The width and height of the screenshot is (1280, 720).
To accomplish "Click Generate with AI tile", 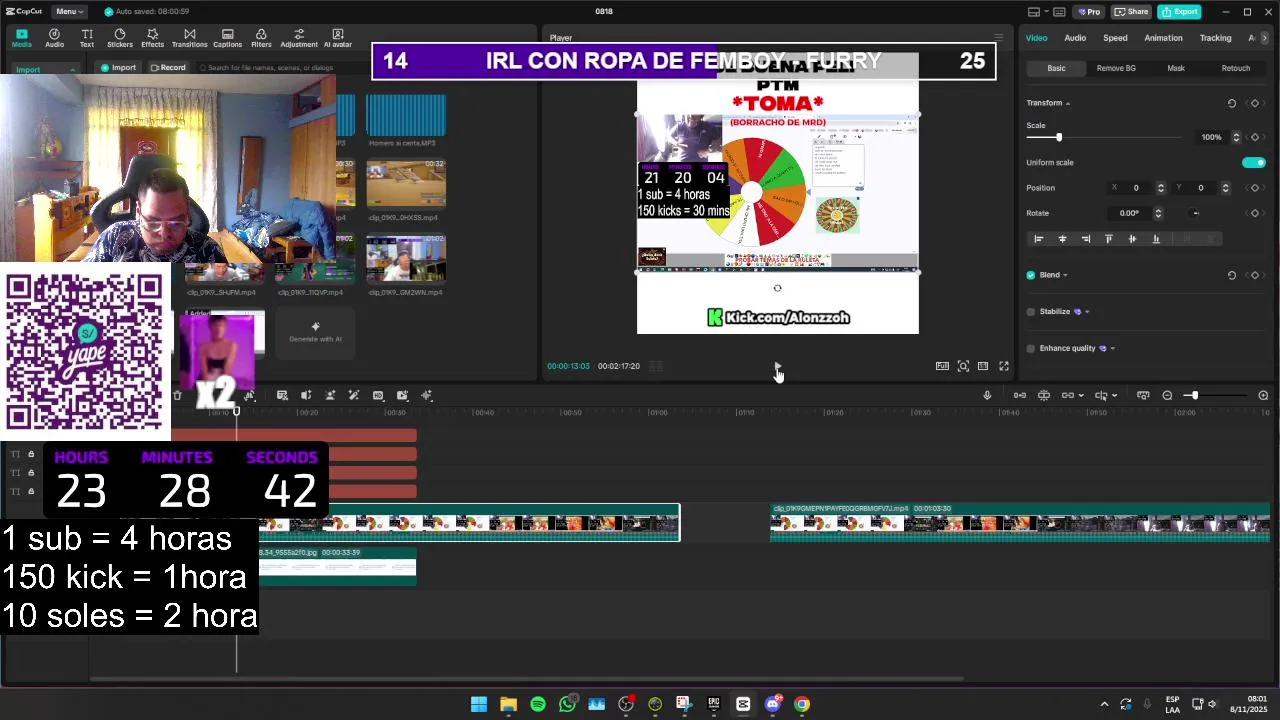I will pyautogui.click(x=315, y=332).
